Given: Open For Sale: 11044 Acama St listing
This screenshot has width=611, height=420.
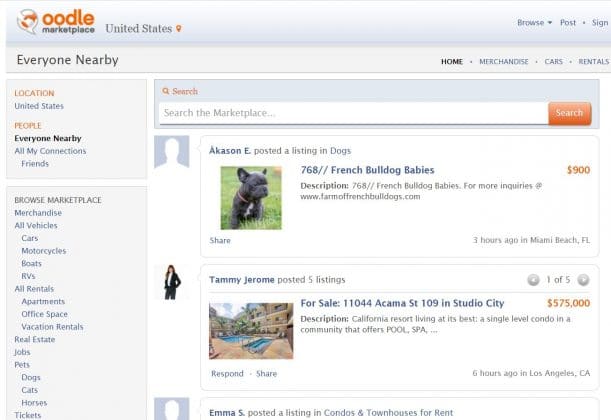Looking at the screenshot, I should (402, 303).
